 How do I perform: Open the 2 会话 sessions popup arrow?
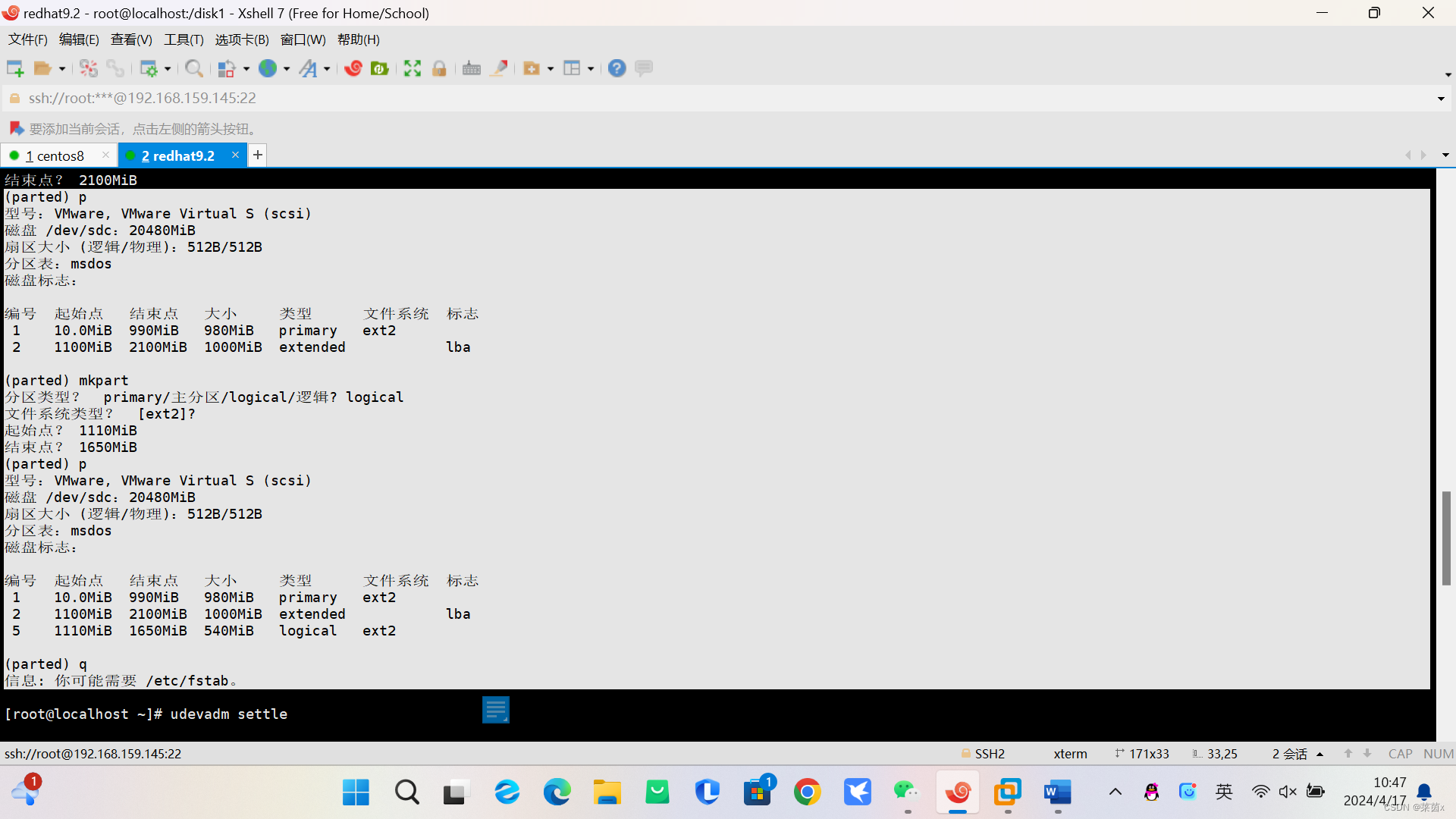(x=1321, y=753)
